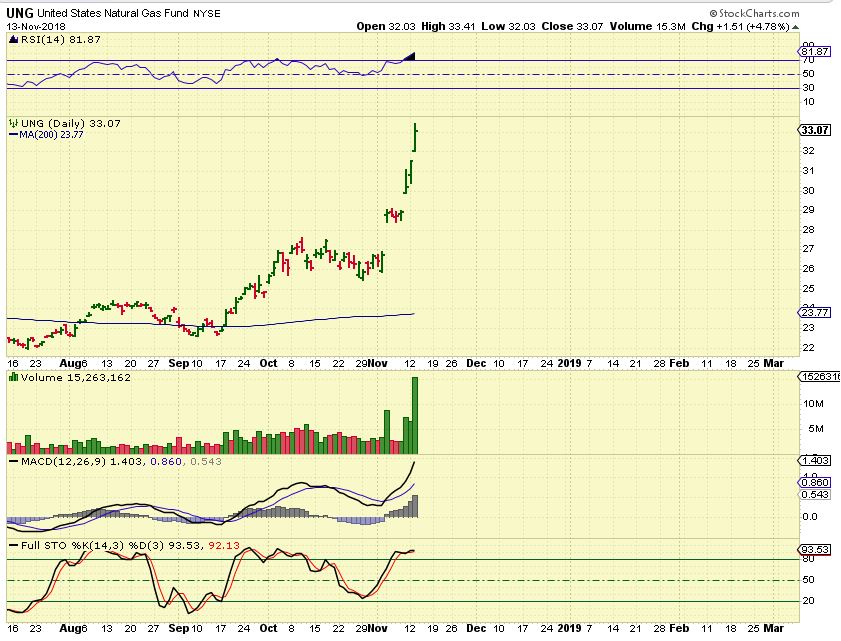The image size is (841, 641).
Task: Click the 81.87 RSI value tag on right axis
Action: pyautogui.click(x=815, y=51)
